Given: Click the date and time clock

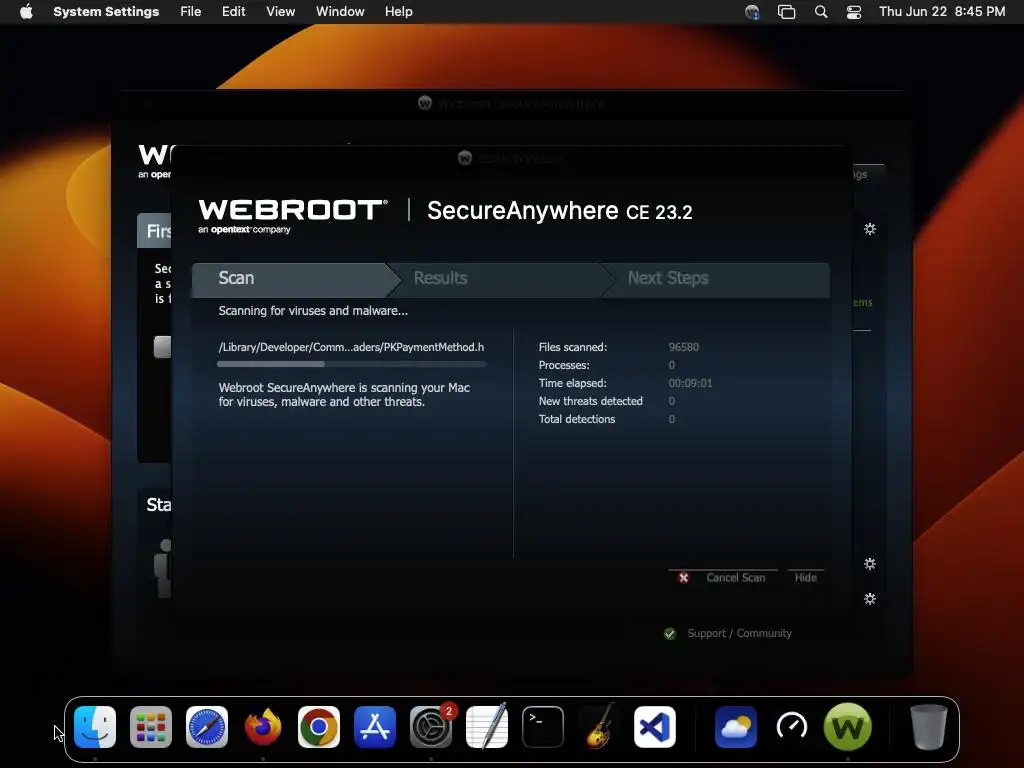Looking at the screenshot, I should [942, 12].
